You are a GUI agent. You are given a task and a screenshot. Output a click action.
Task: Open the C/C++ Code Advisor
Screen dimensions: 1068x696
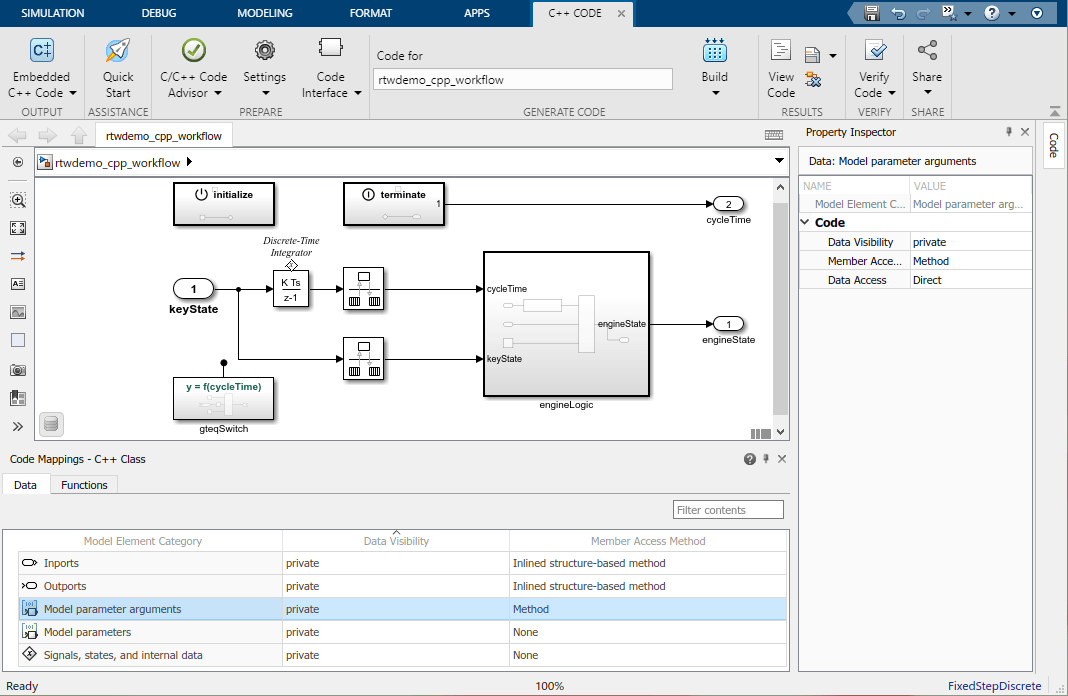(193, 52)
